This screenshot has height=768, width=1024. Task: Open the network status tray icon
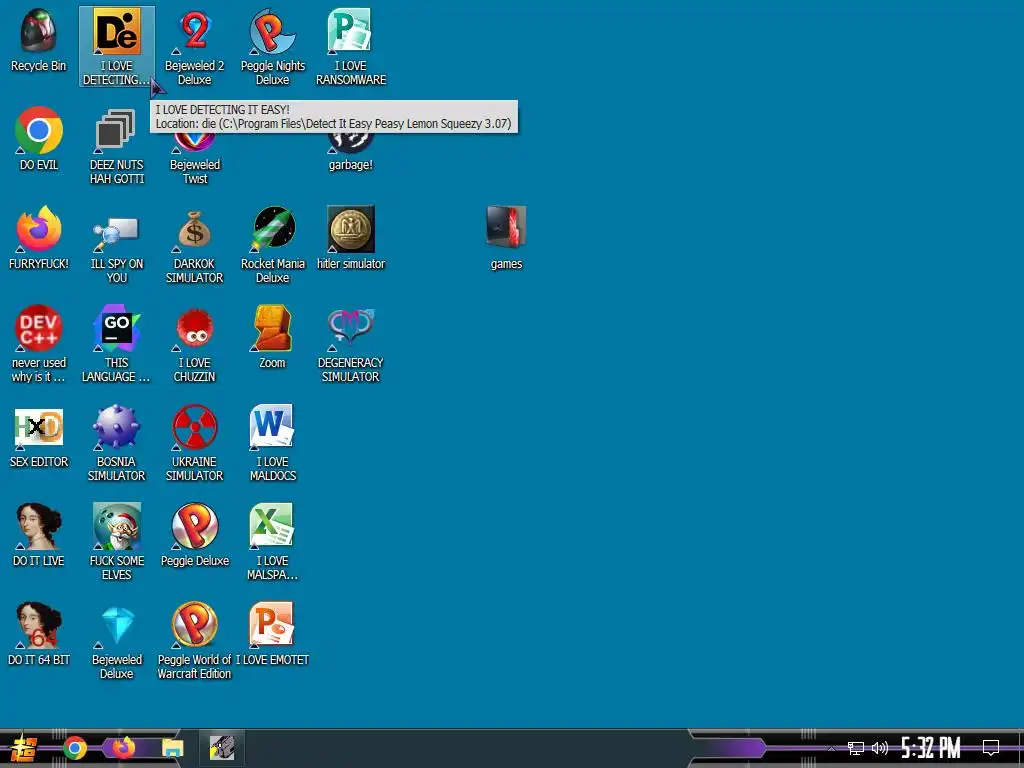pos(856,748)
